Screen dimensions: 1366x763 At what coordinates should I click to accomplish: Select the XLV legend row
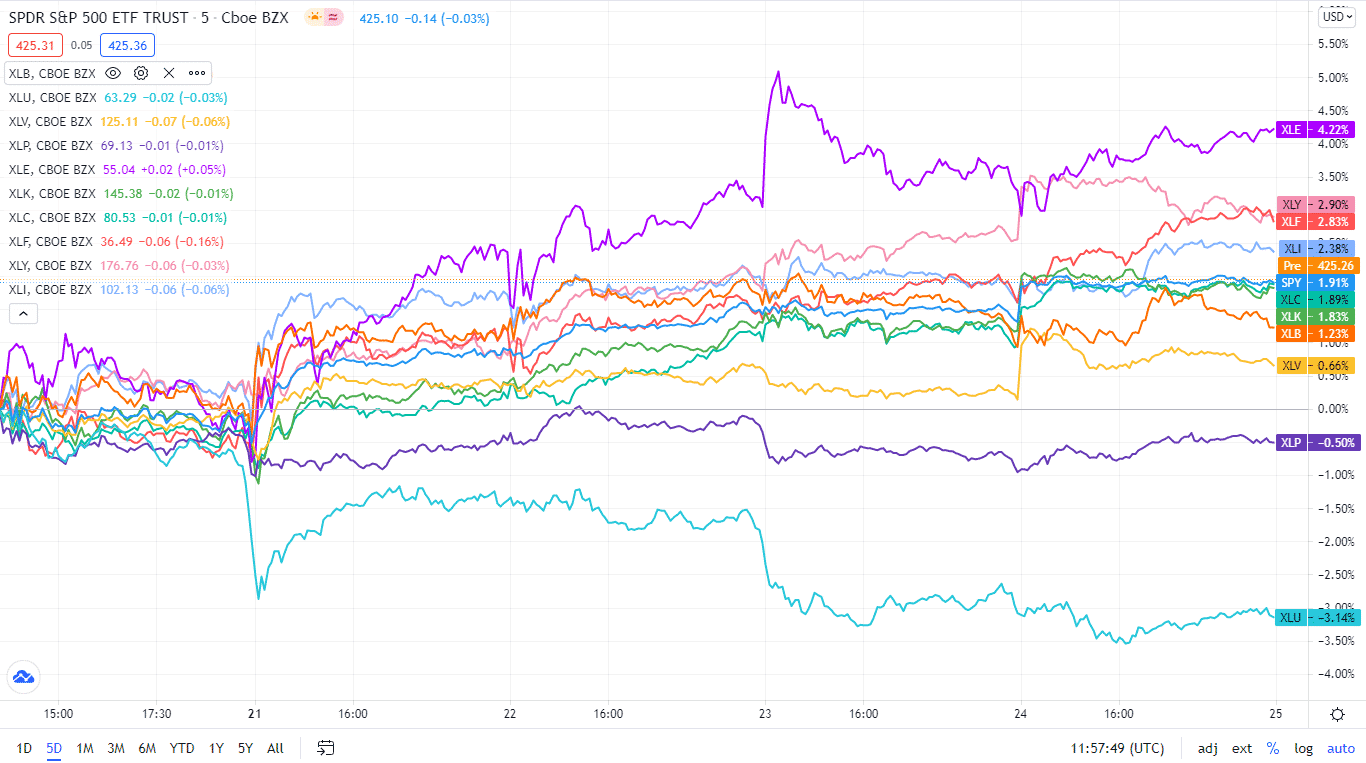point(119,121)
